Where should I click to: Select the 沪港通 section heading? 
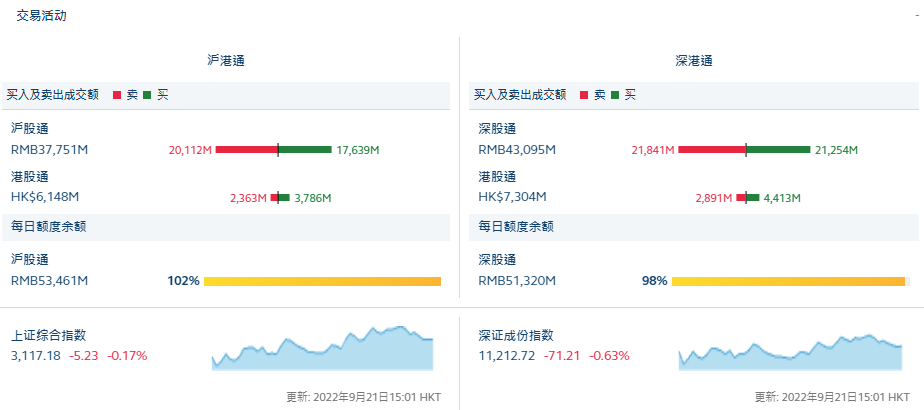pos(226,60)
